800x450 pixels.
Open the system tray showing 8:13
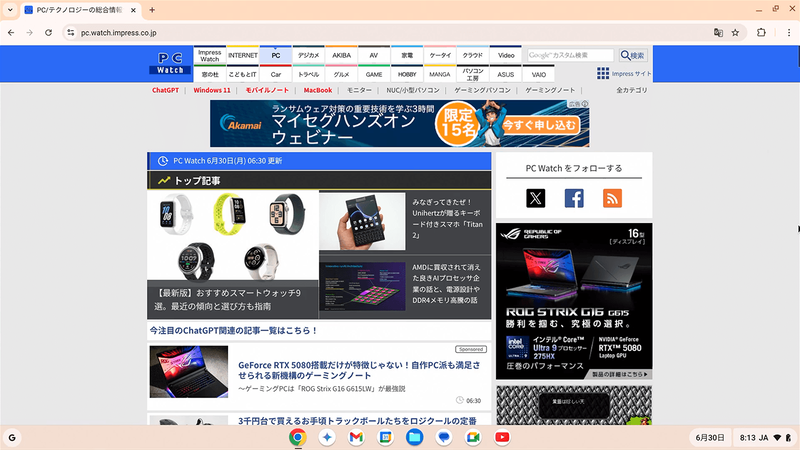pos(765,438)
